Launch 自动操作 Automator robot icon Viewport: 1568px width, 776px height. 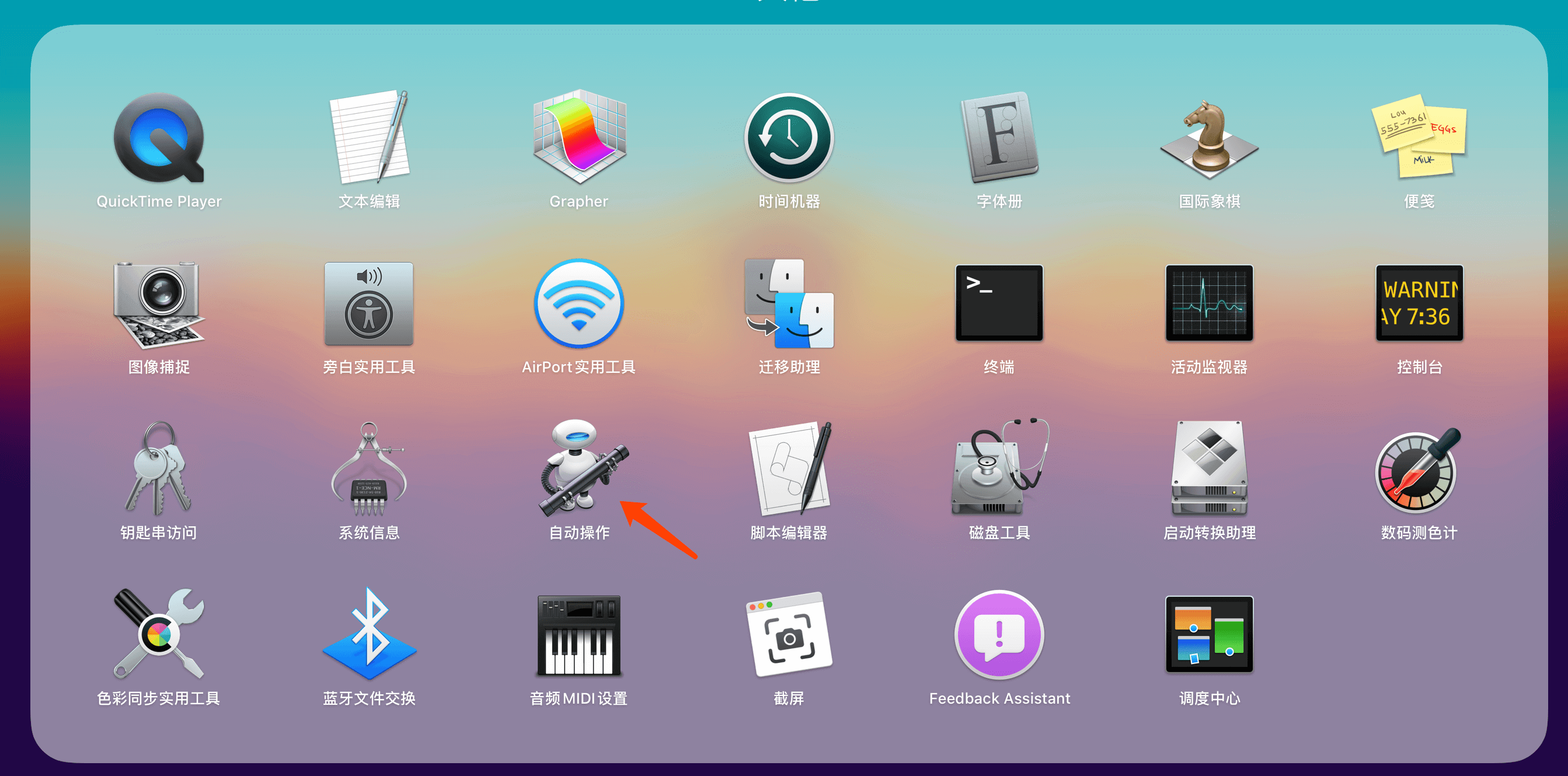pyautogui.click(x=583, y=467)
